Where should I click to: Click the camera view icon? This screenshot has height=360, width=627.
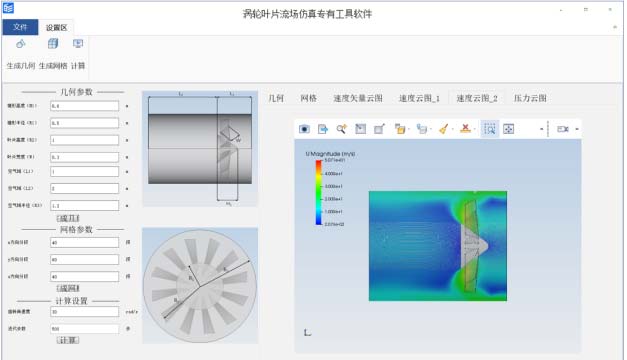click(563, 129)
